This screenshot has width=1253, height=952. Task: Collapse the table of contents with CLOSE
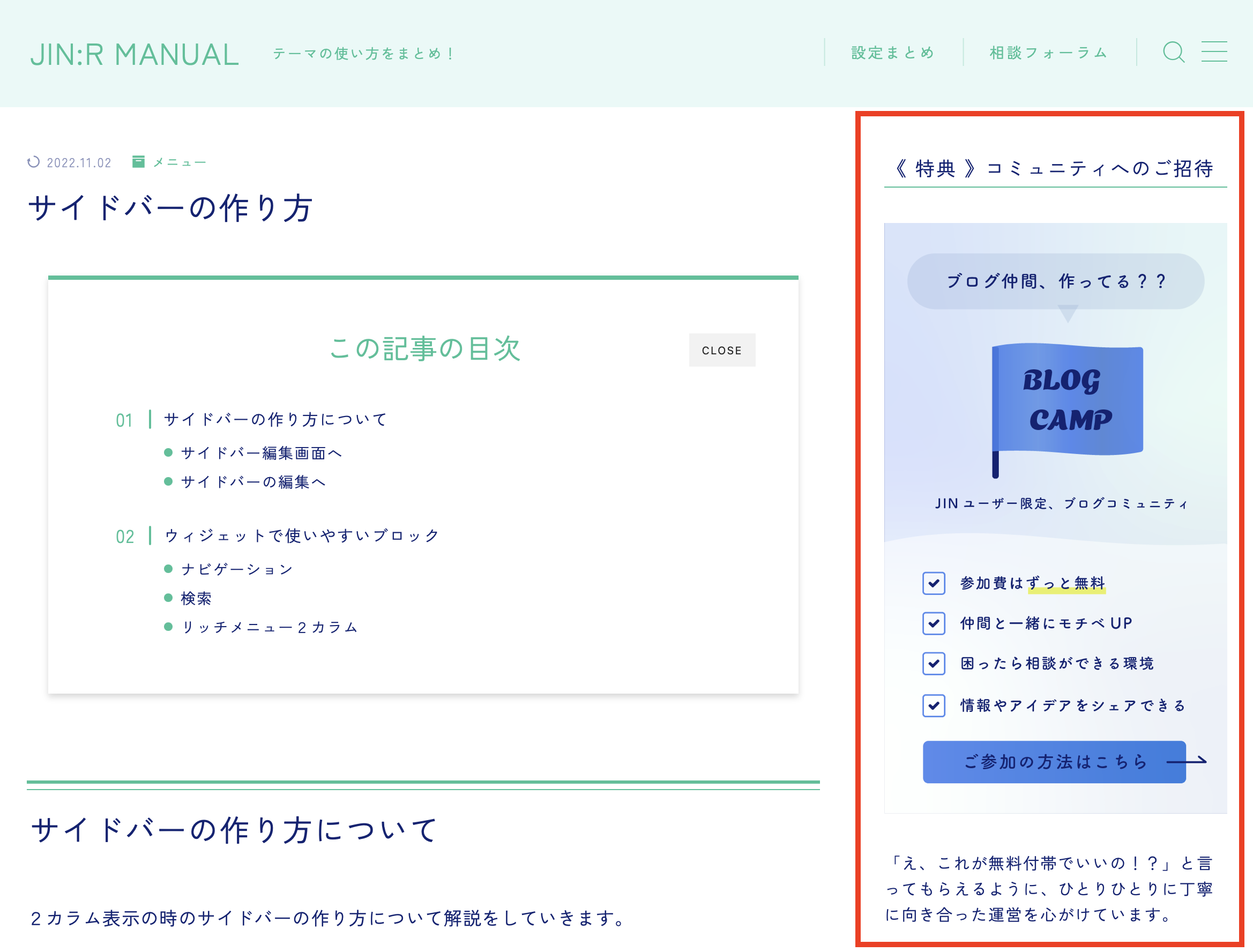pos(722,349)
